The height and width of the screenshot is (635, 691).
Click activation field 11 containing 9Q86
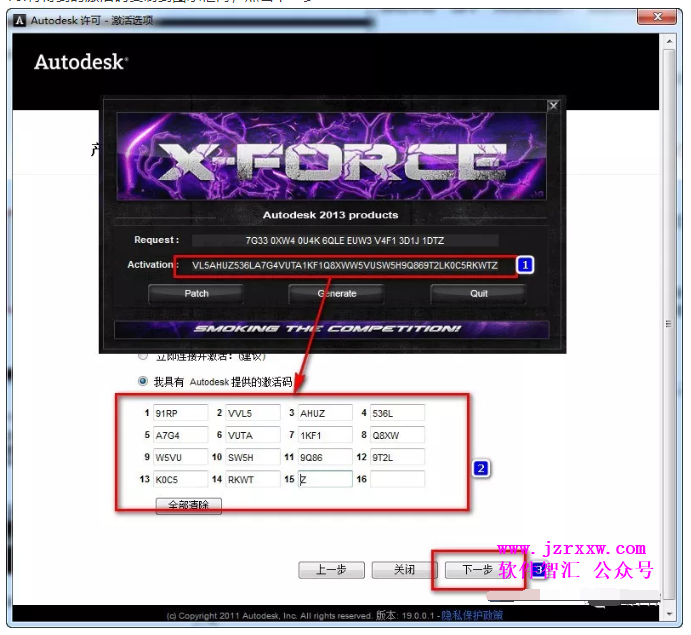point(325,457)
